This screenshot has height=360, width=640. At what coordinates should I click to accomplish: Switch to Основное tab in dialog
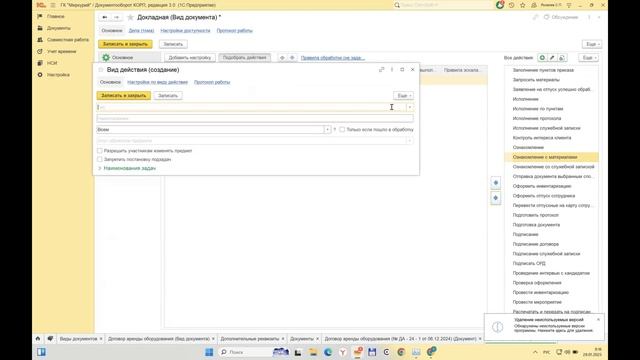click(110, 82)
